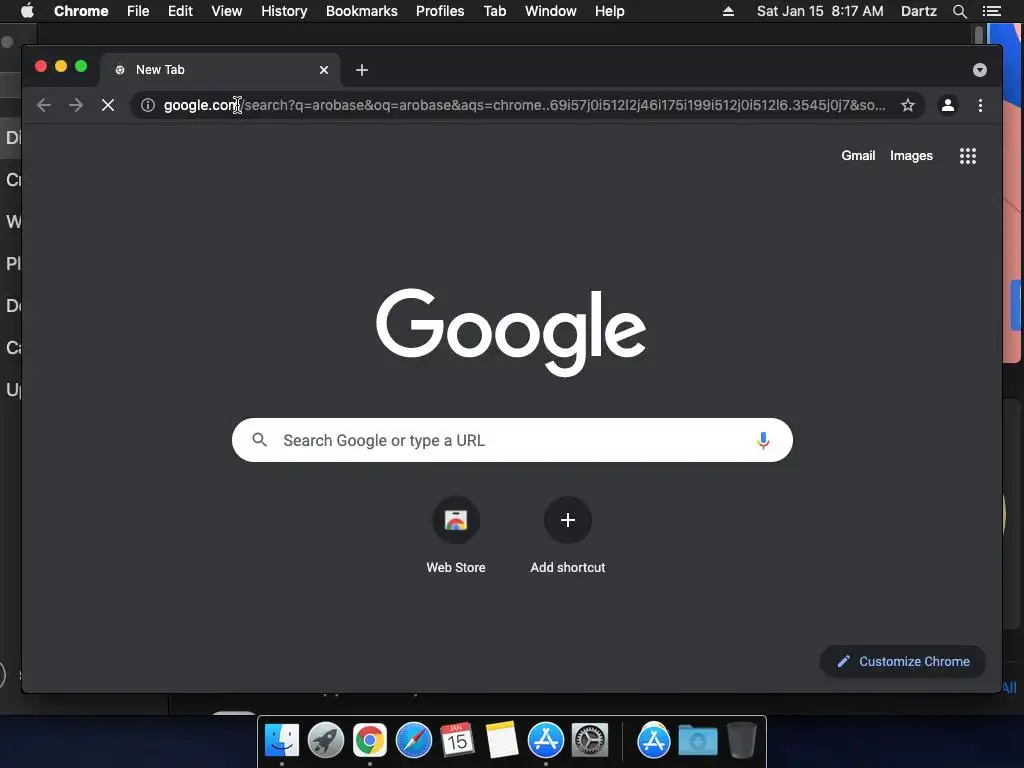The image size is (1024, 768).
Task: Click the Google logo
Action: click(511, 332)
